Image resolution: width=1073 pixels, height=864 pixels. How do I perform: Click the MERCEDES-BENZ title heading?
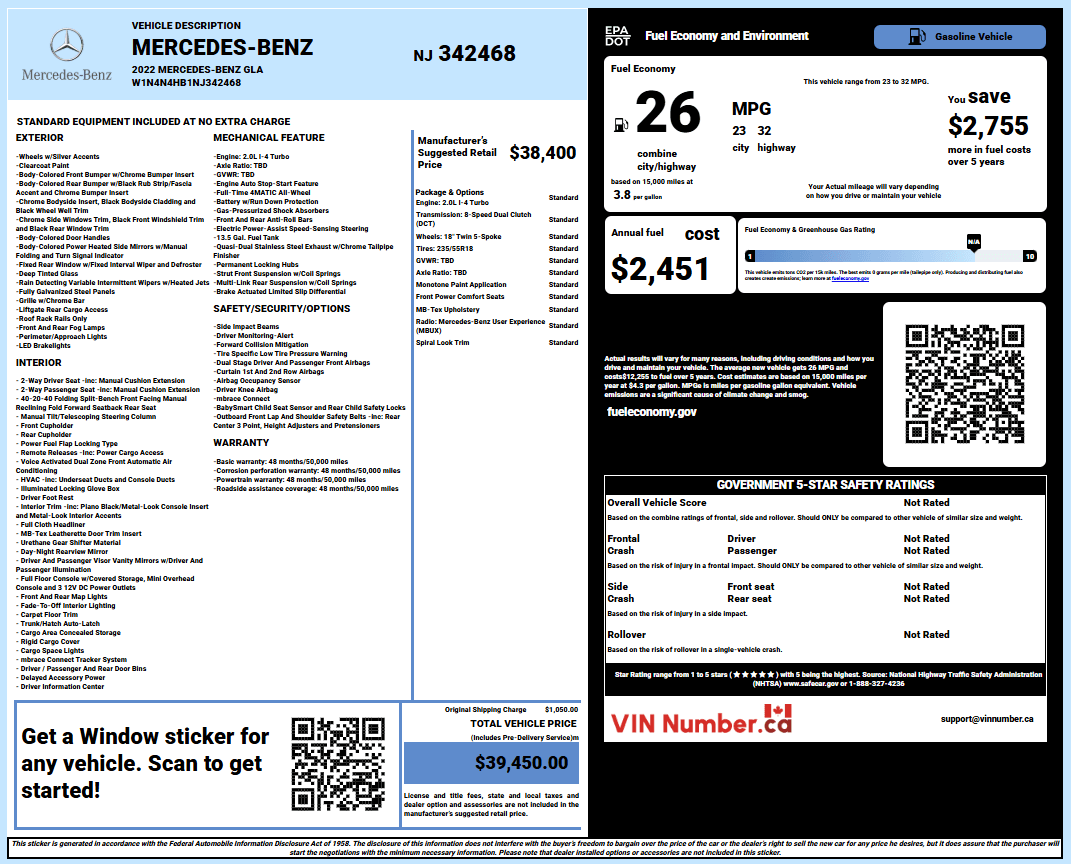click(x=222, y=47)
